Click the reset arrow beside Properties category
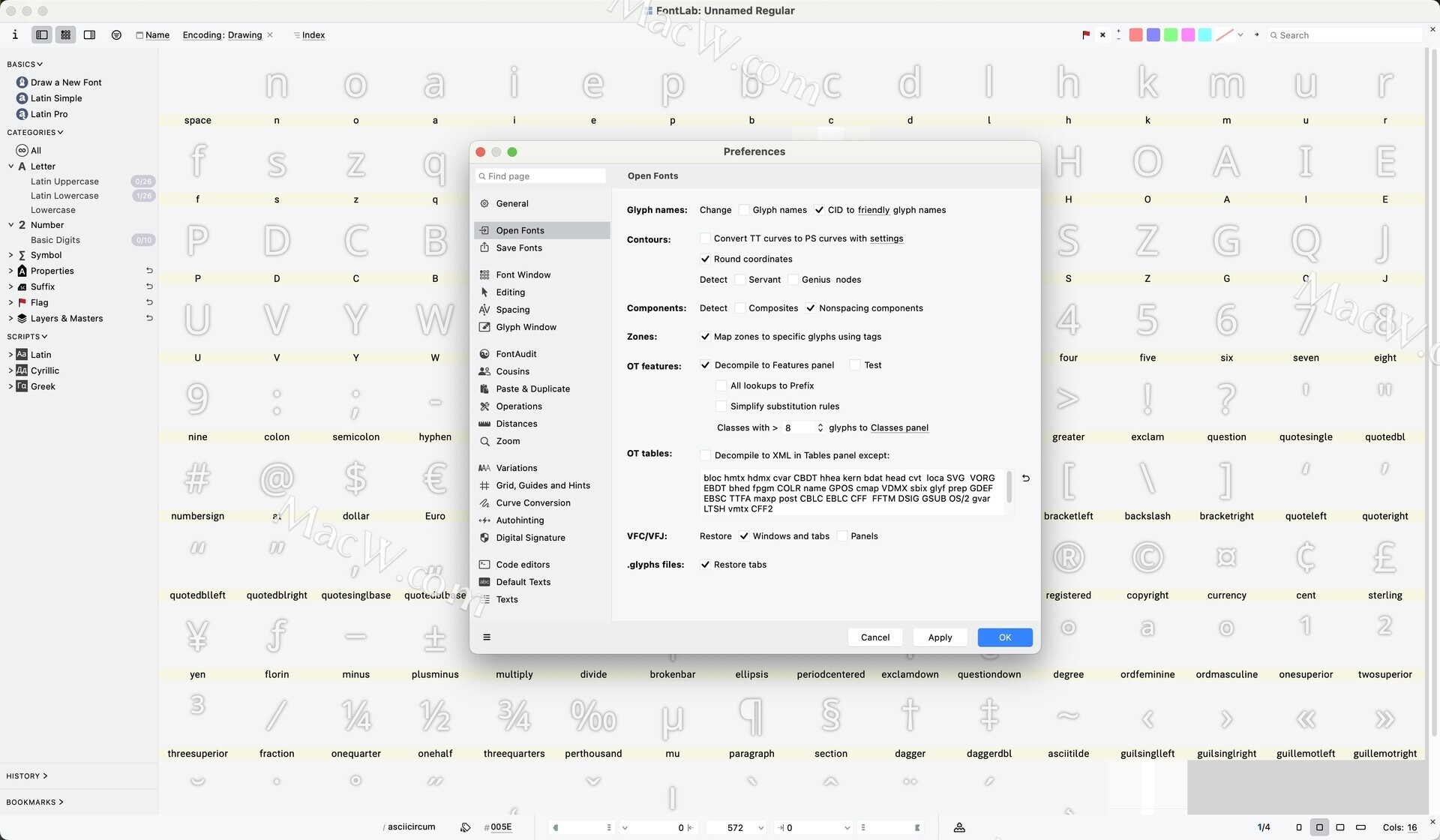The height and width of the screenshot is (840, 1440). 149,271
